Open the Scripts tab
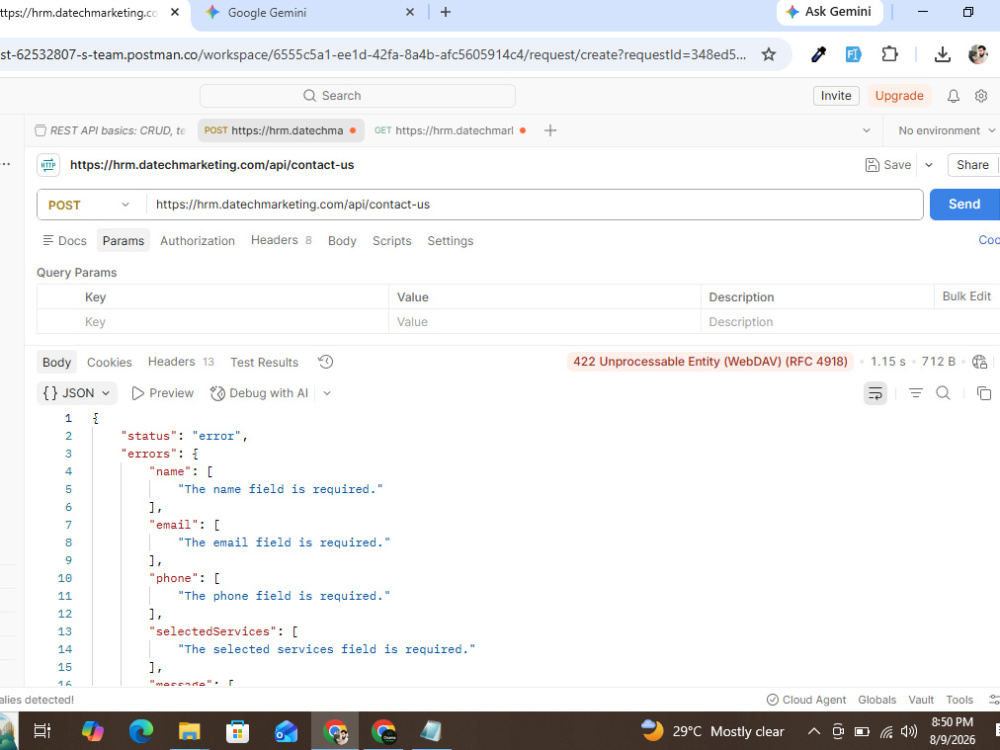Viewport: 1000px width, 750px height. [x=392, y=241]
